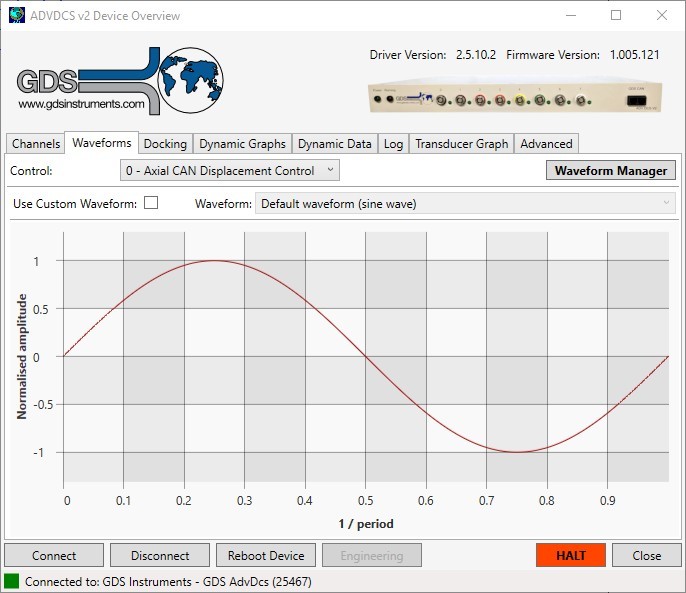
Task: Switch to the Advanced tab
Action: pyautogui.click(x=546, y=144)
